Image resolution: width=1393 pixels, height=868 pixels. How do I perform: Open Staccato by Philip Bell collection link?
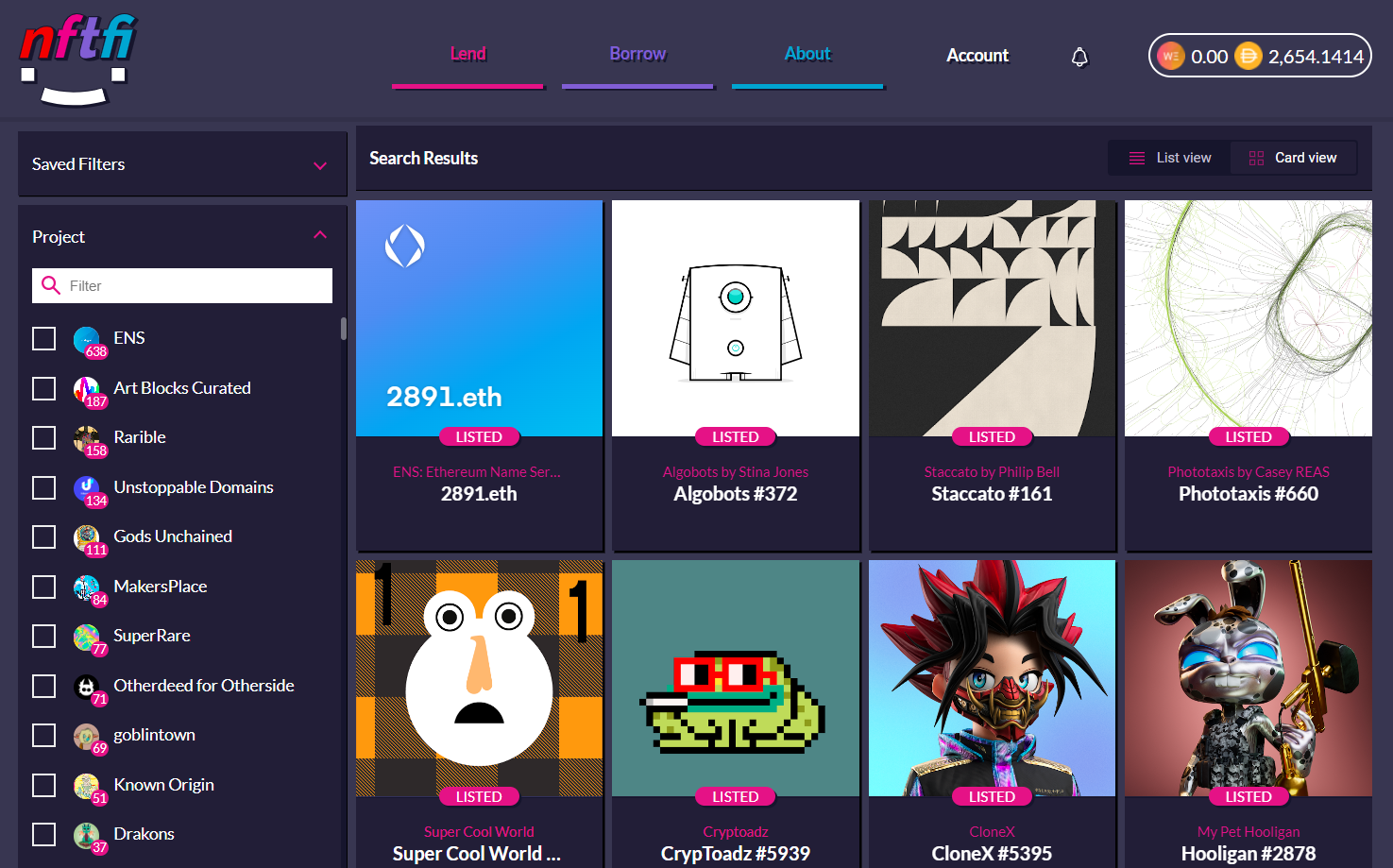pos(992,472)
